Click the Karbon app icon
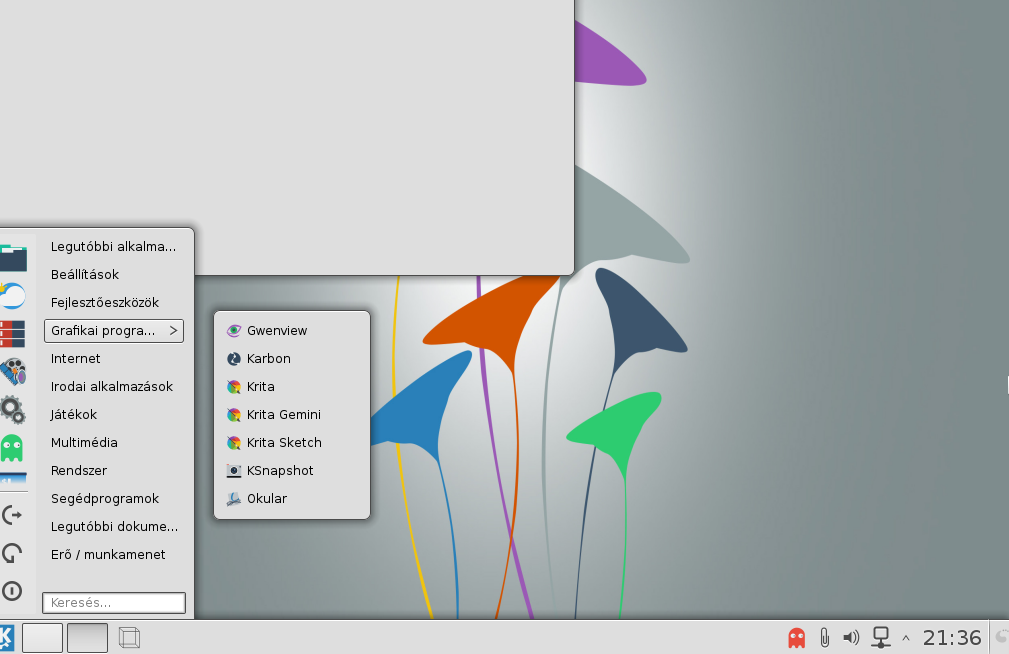 pyautogui.click(x=234, y=359)
